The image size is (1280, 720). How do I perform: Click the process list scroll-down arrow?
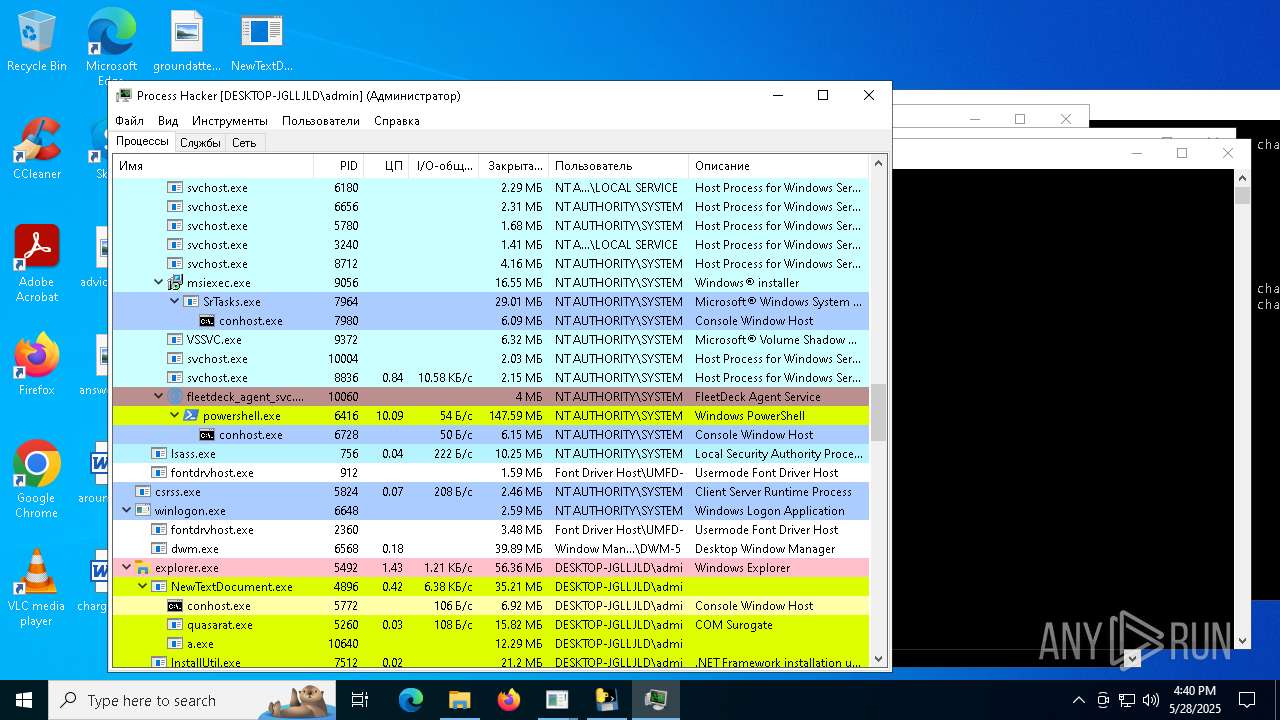pyautogui.click(x=879, y=659)
